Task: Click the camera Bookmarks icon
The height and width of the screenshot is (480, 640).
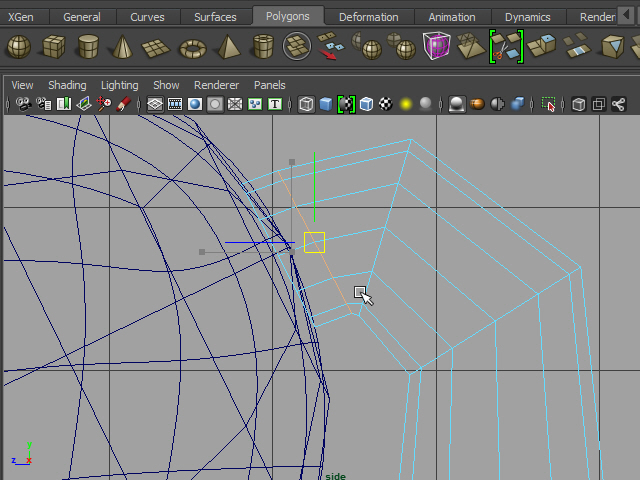Action: tap(64, 104)
